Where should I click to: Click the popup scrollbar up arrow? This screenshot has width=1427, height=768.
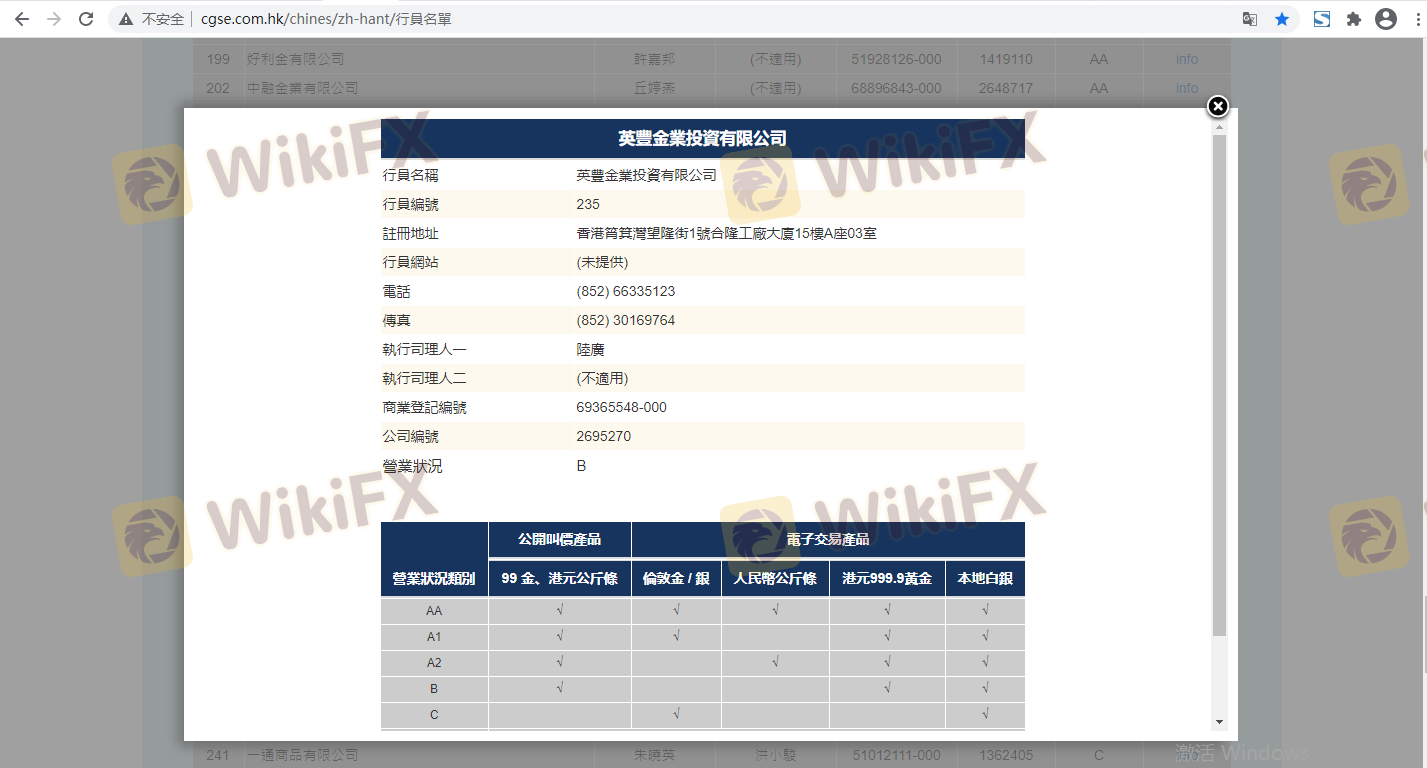(1219, 127)
